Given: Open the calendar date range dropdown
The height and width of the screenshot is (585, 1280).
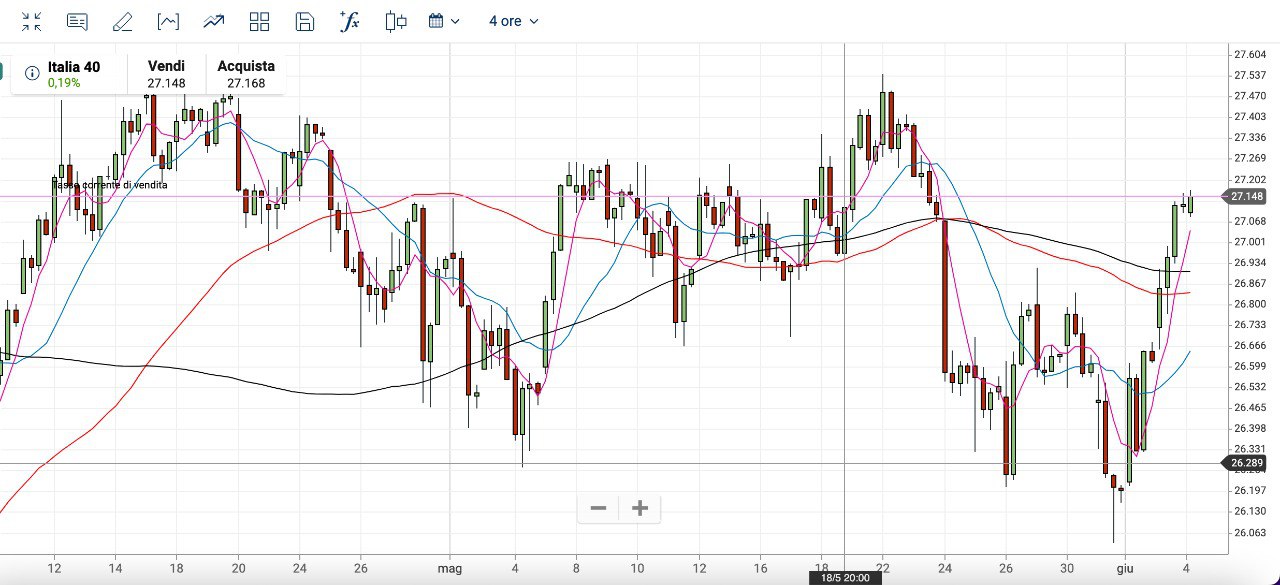Looking at the screenshot, I should [444, 21].
